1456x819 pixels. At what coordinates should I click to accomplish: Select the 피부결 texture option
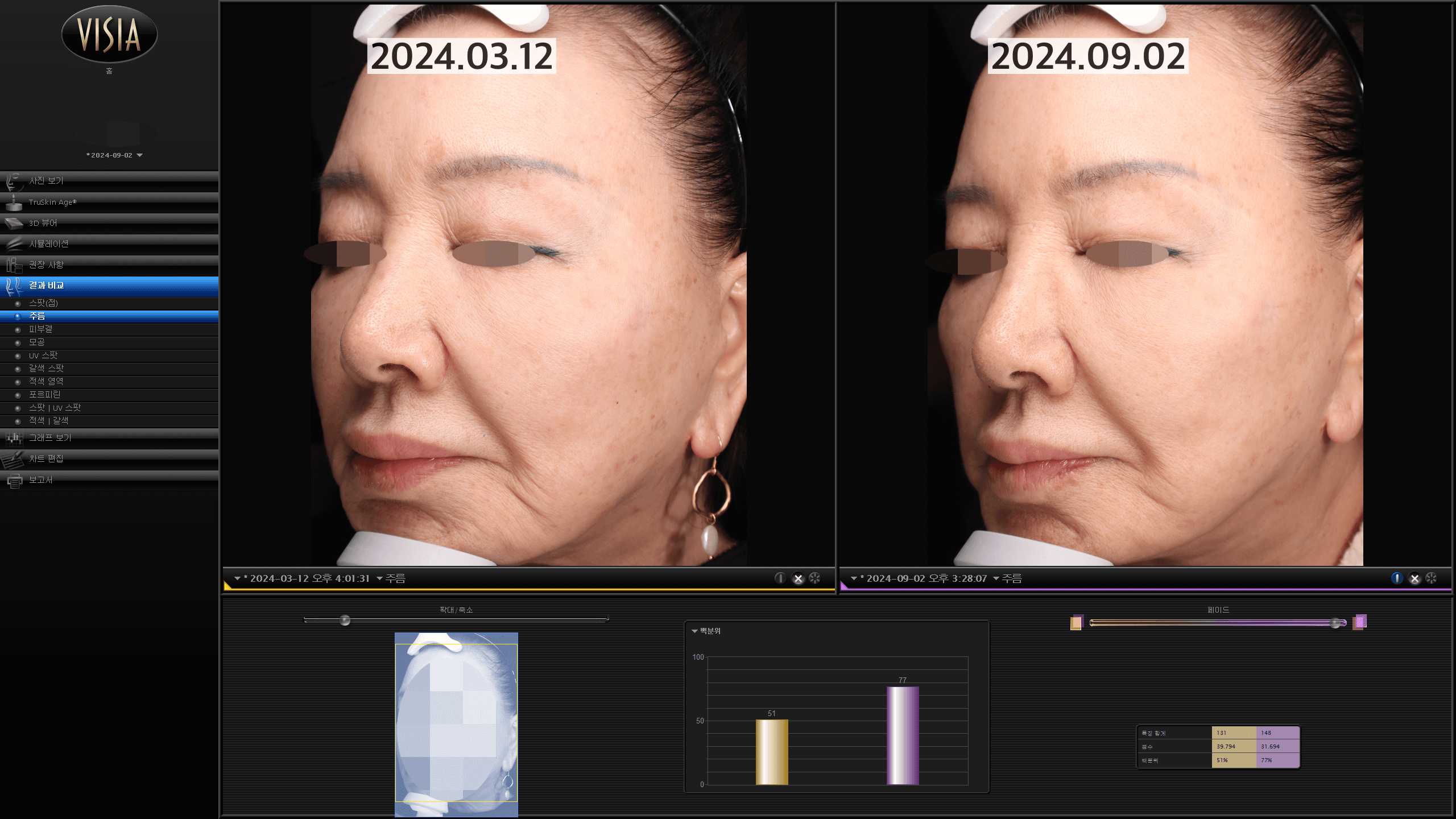point(109,329)
